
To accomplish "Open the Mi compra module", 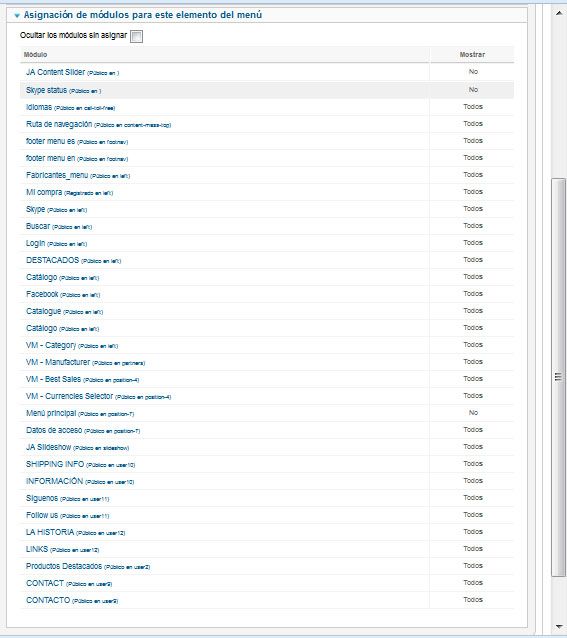I will pos(44,192).
